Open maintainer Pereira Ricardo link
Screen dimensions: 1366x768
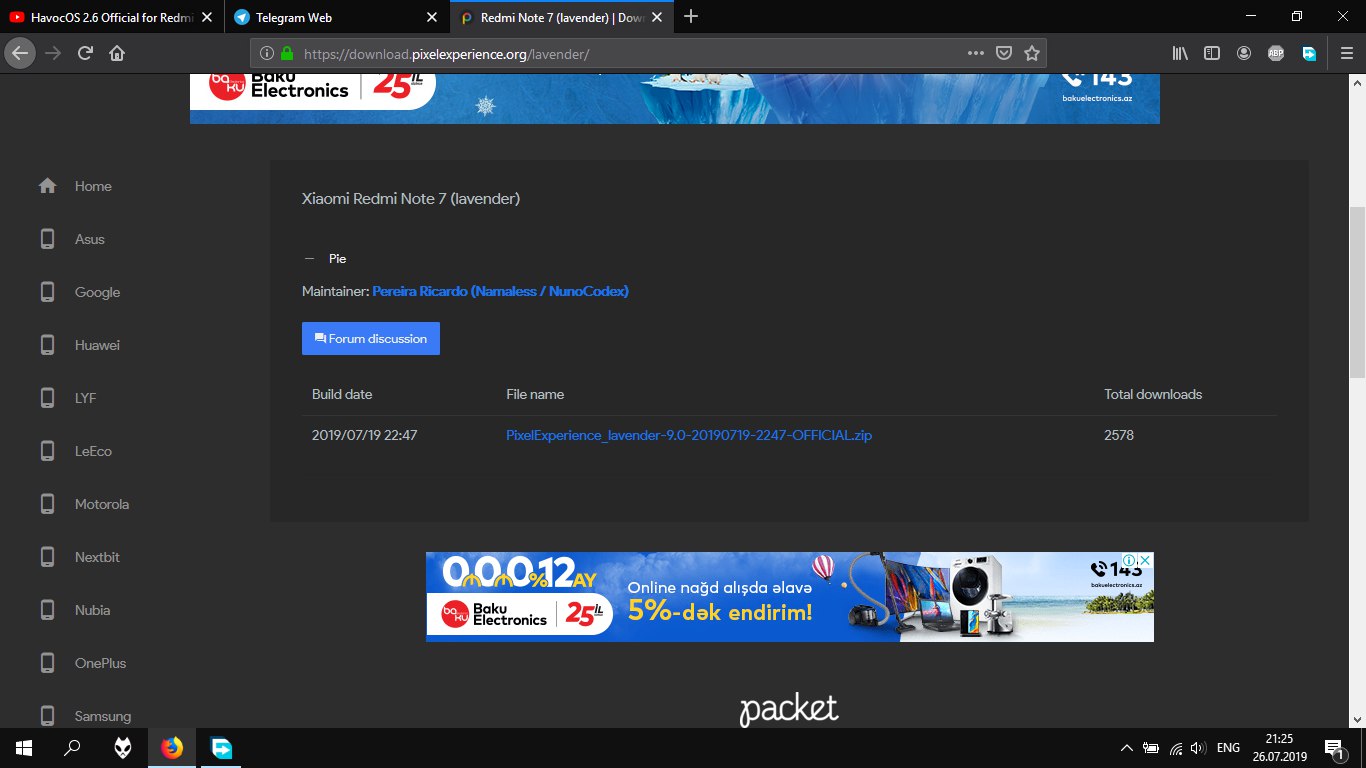(500, 291)
